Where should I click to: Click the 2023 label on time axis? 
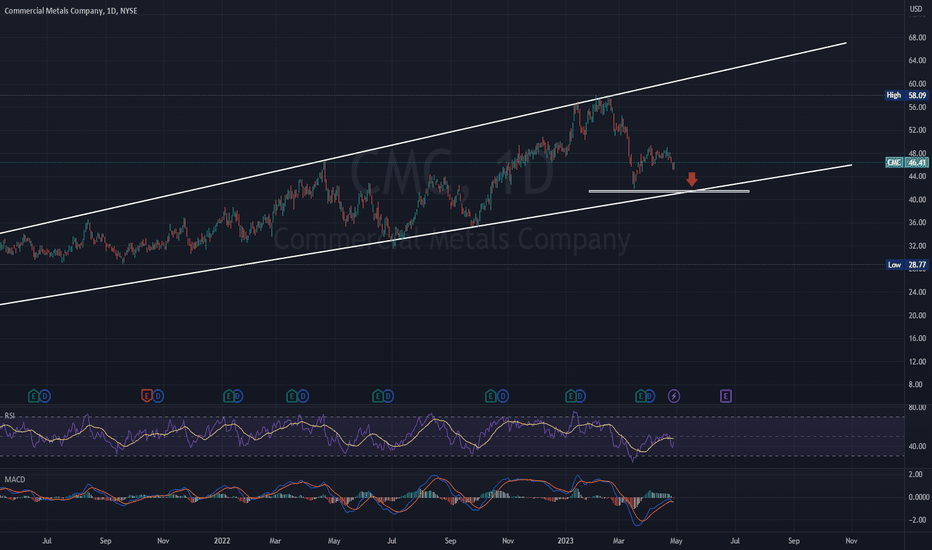[x=565, y=541]
